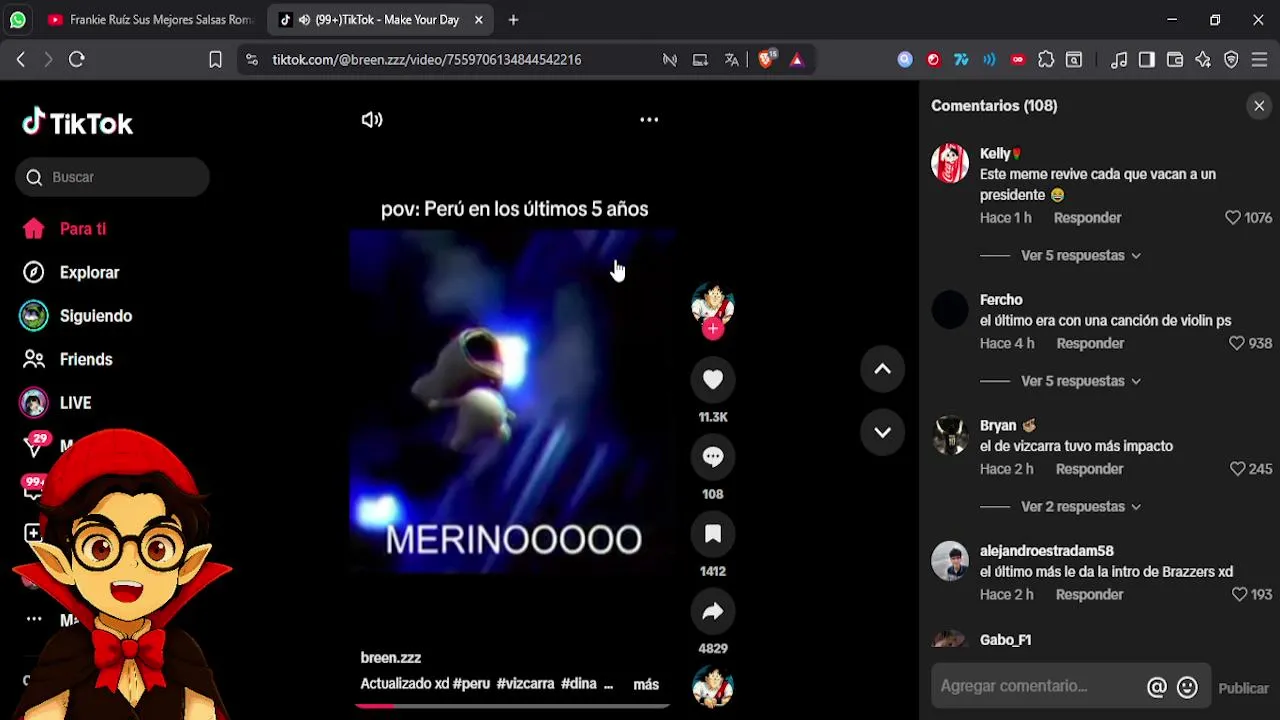This screenshot has width=1280, height=720.
Task: Go to next video arrow
Action: (x=882, y=432)
